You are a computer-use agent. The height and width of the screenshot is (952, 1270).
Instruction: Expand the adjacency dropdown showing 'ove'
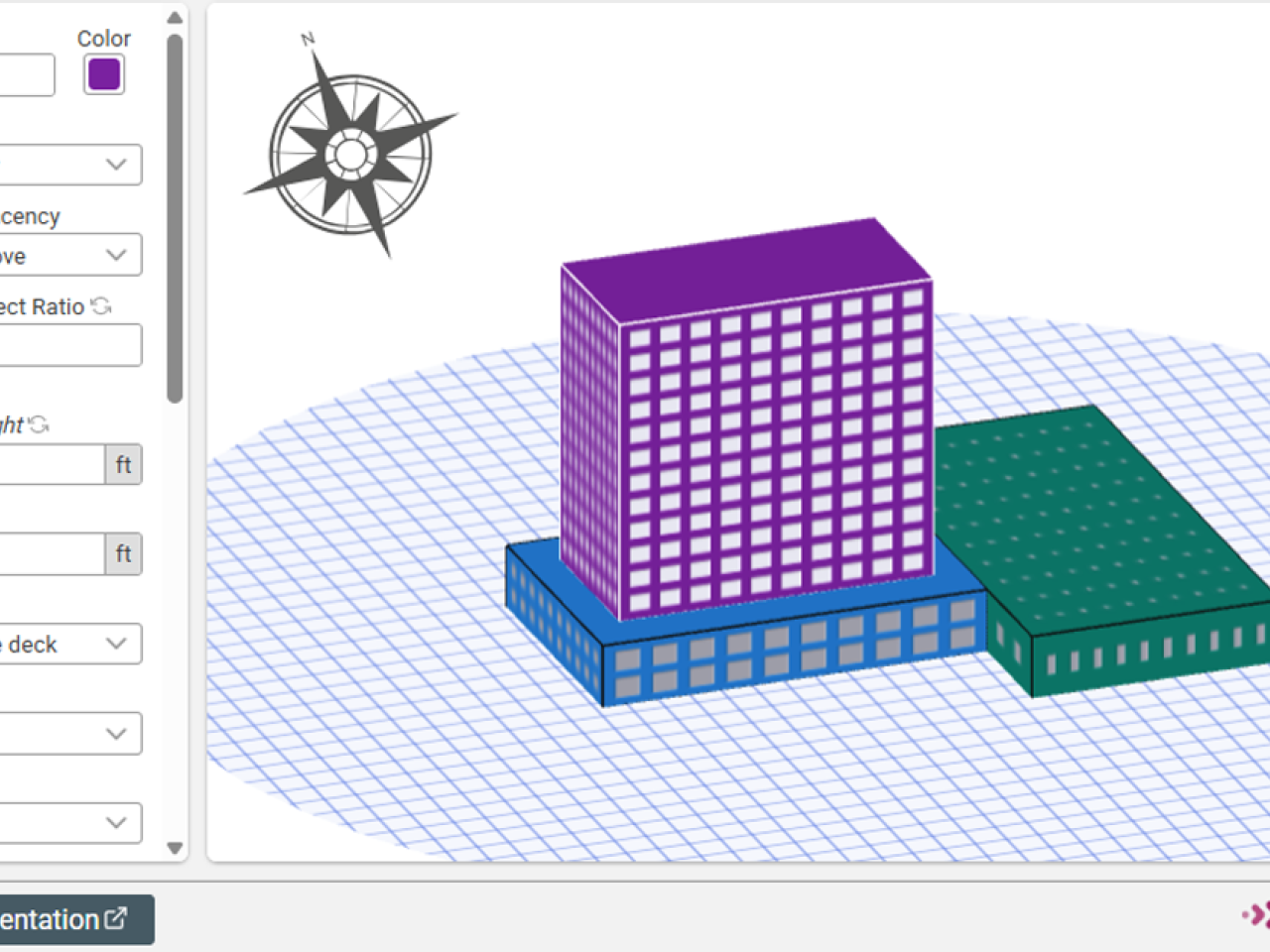tap(70, 255)
